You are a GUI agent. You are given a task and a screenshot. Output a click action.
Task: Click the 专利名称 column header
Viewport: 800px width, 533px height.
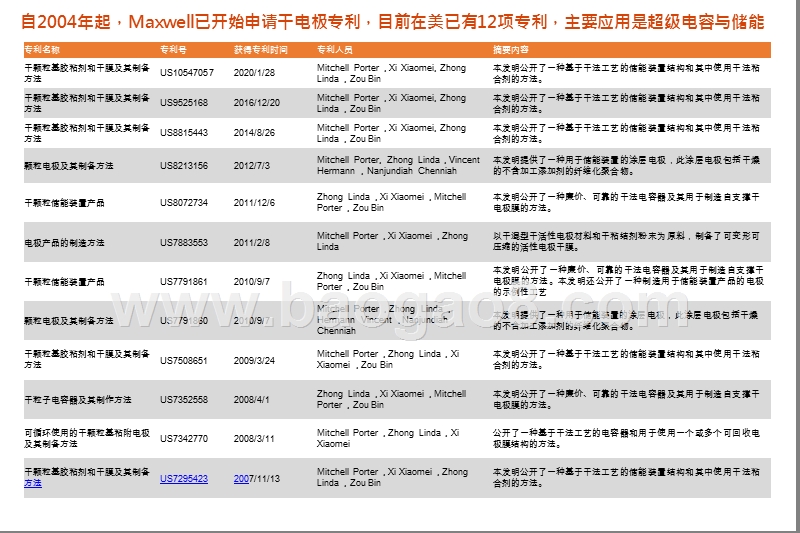pos(42,49)
